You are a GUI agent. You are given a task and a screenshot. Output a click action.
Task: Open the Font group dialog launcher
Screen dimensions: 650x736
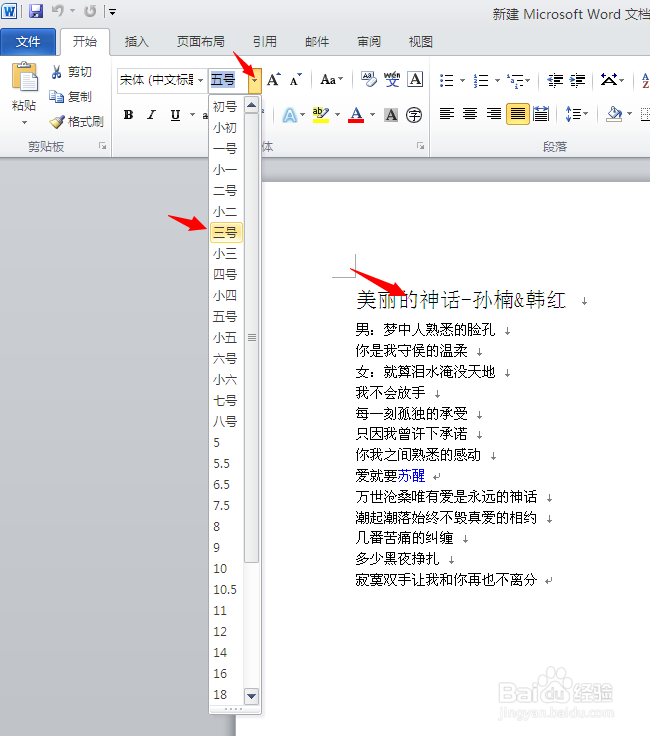click(x=420, y=146)
